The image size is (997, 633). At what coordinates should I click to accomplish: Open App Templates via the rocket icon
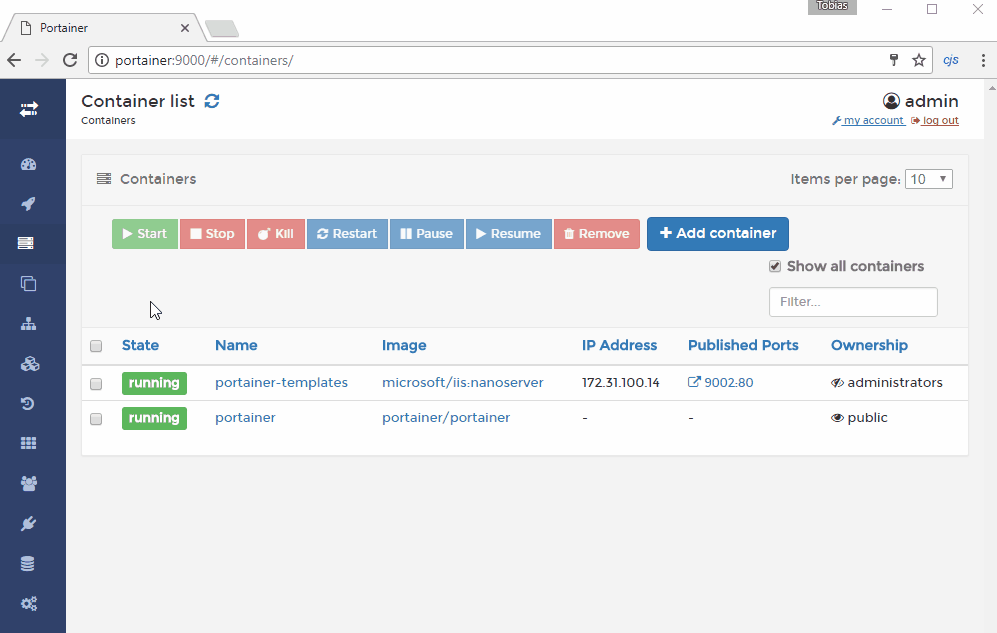(x=28, y=204)
